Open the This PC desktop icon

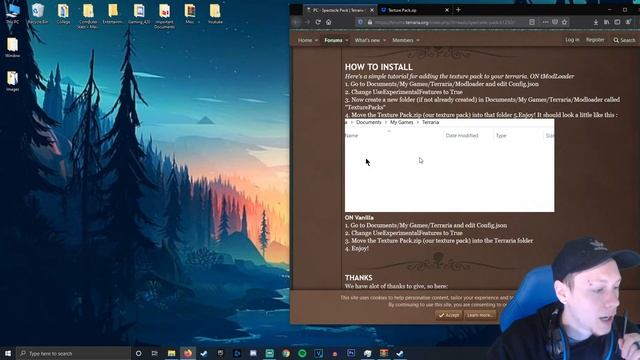coord(12,12)
